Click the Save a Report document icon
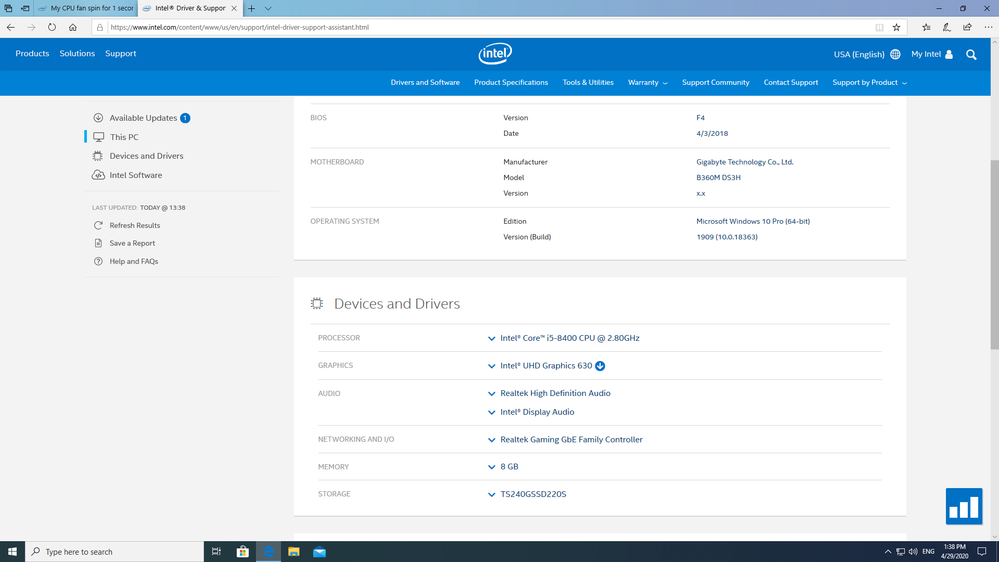Screen dimensions: 999x562 [x=98, y=243]
